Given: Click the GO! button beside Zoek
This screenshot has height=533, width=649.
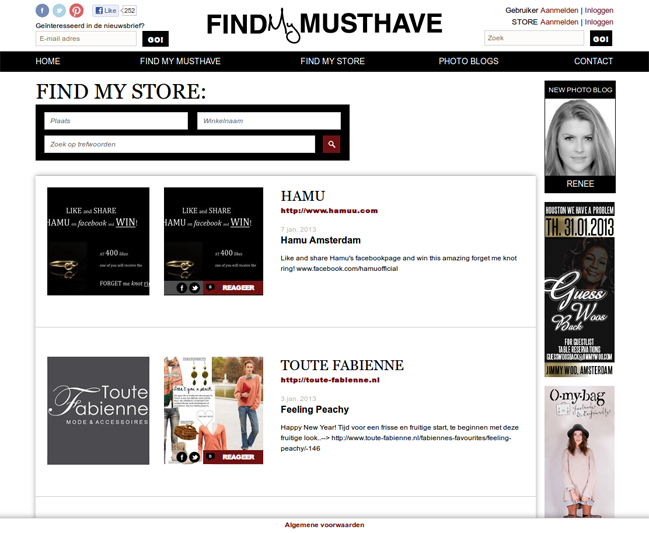Looking at the screenshot, I should point(601,38).
